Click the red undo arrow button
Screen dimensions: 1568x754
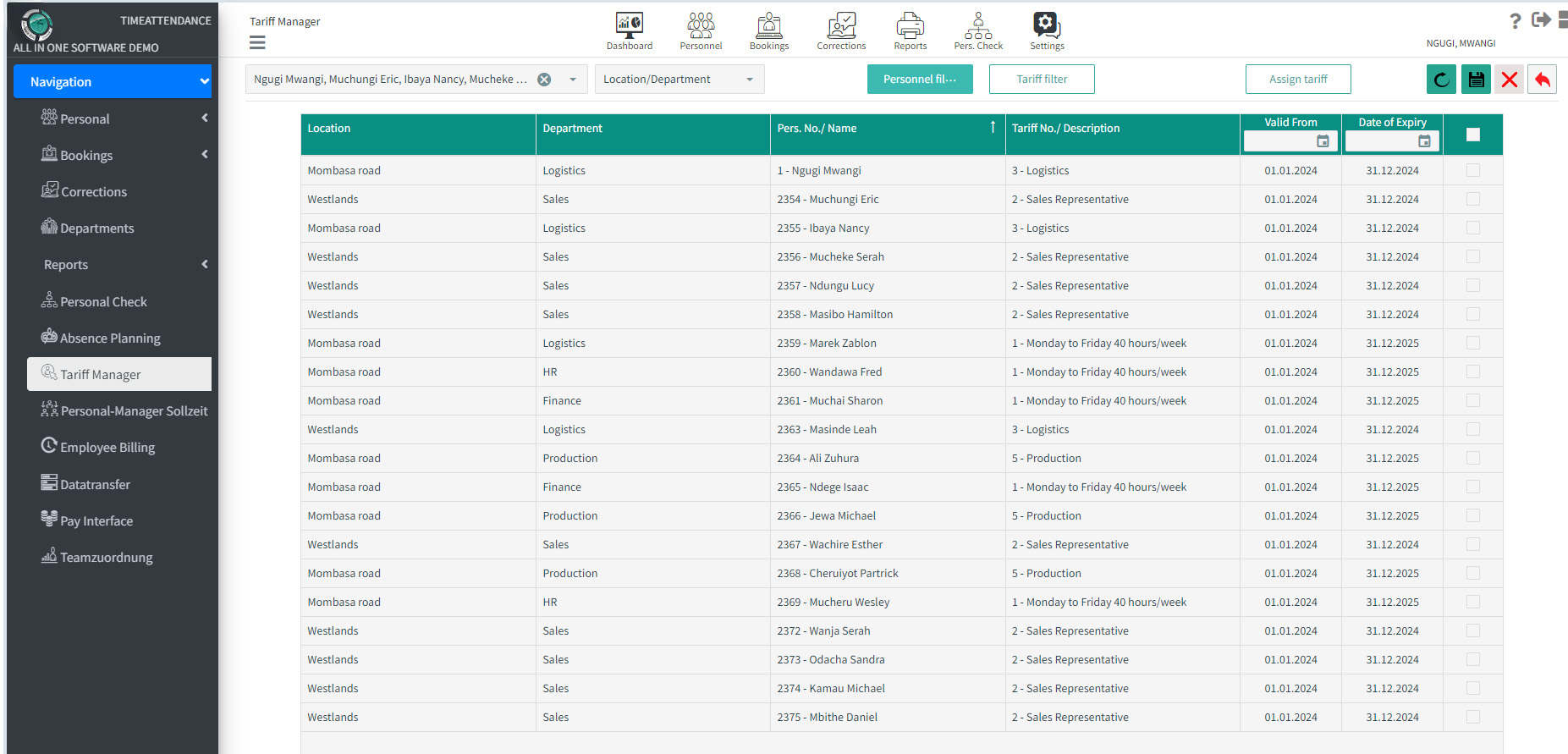pos(1543,80)
